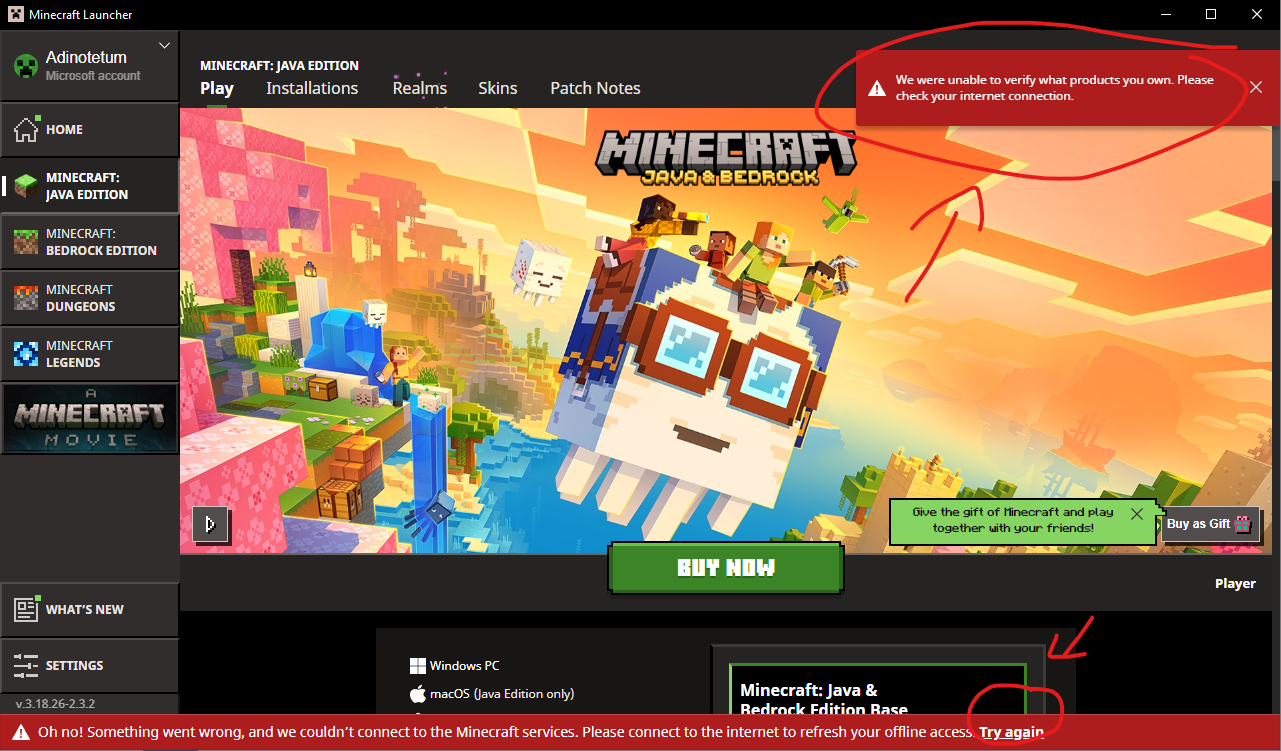Click the Windows PC platform icon

[x=418, y=666]
